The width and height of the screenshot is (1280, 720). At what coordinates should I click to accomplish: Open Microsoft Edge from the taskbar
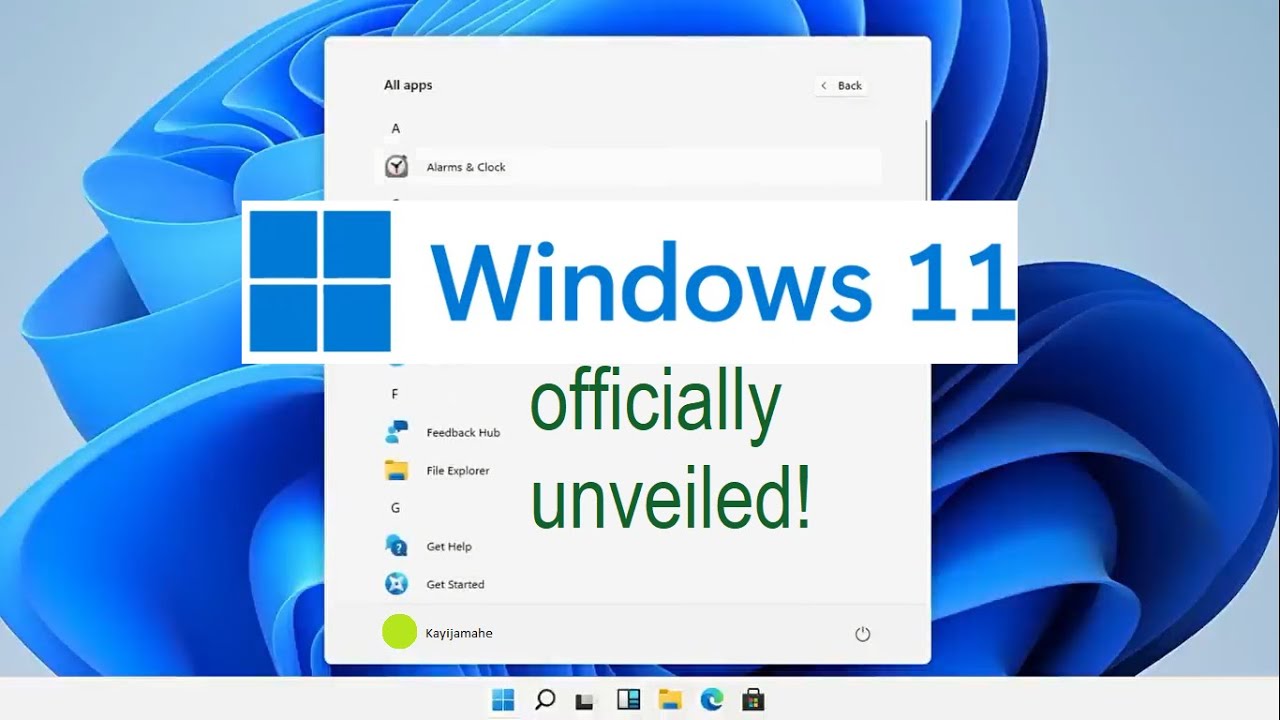coord(712,700)
